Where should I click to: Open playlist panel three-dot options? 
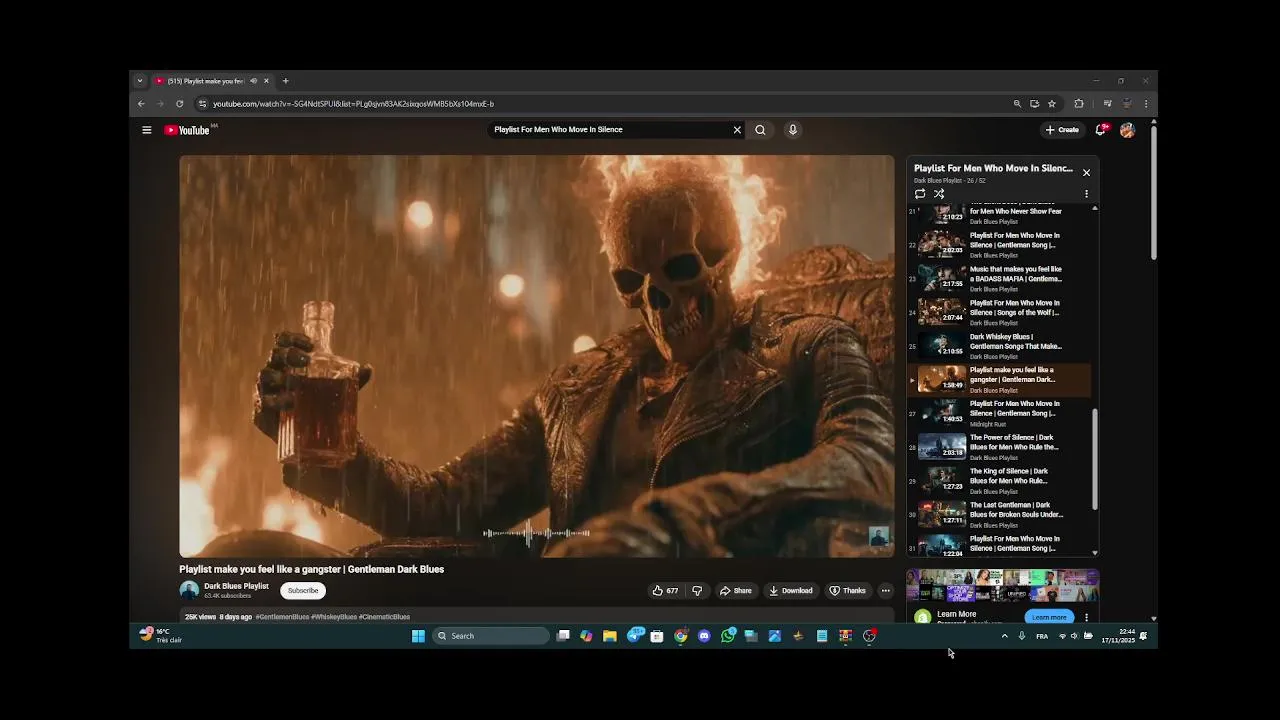[x=1086, y=194]
